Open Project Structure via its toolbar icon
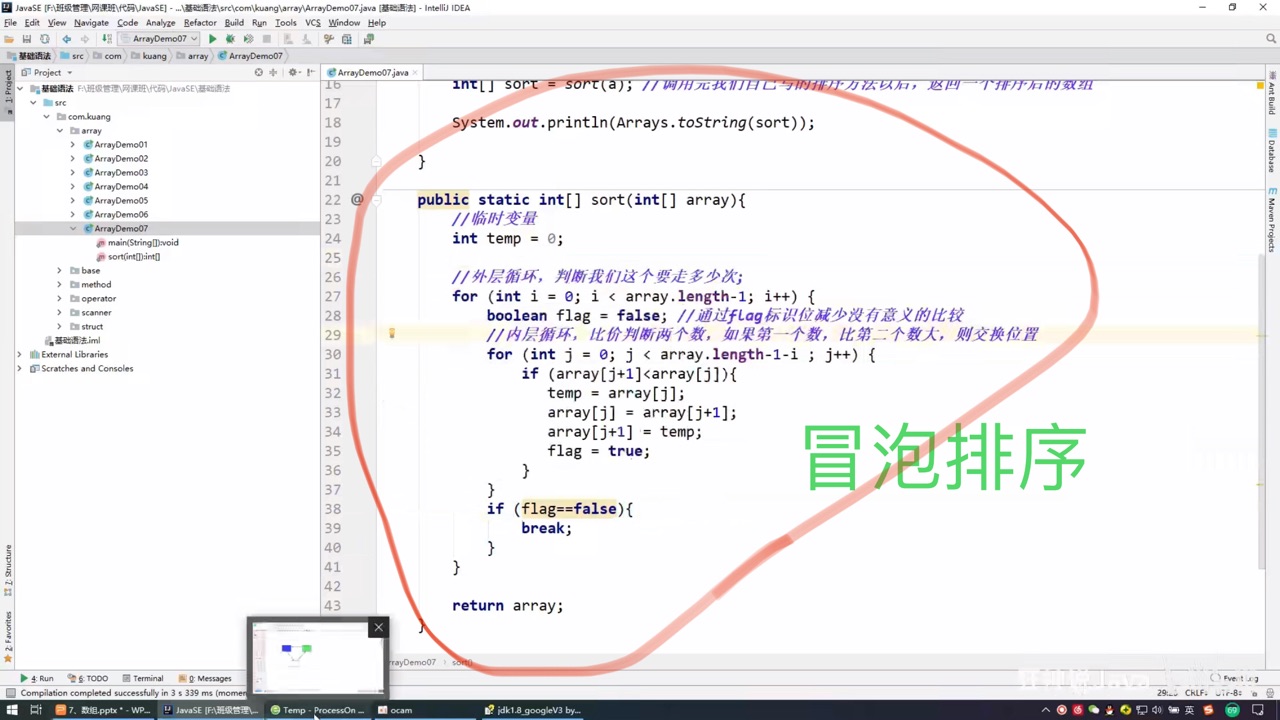 click(347, 39)
